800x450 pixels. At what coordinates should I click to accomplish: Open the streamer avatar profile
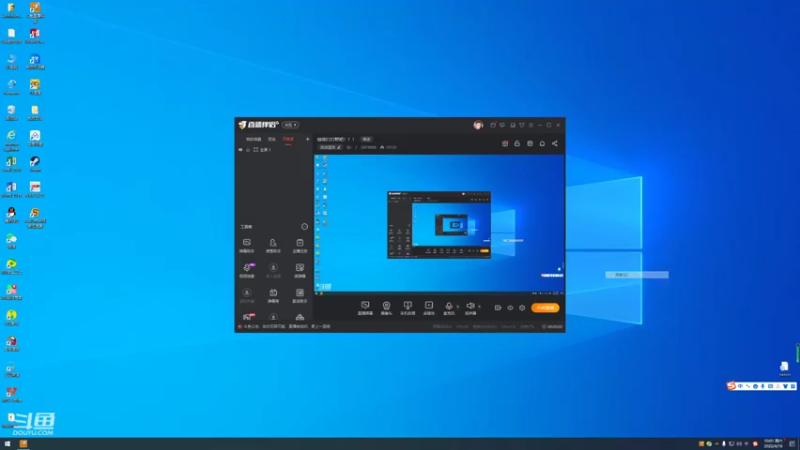(478, 125)
